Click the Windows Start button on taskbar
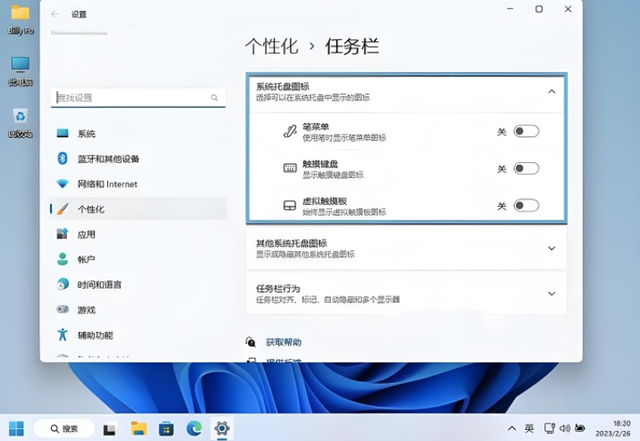 click(x=17, y=428)
